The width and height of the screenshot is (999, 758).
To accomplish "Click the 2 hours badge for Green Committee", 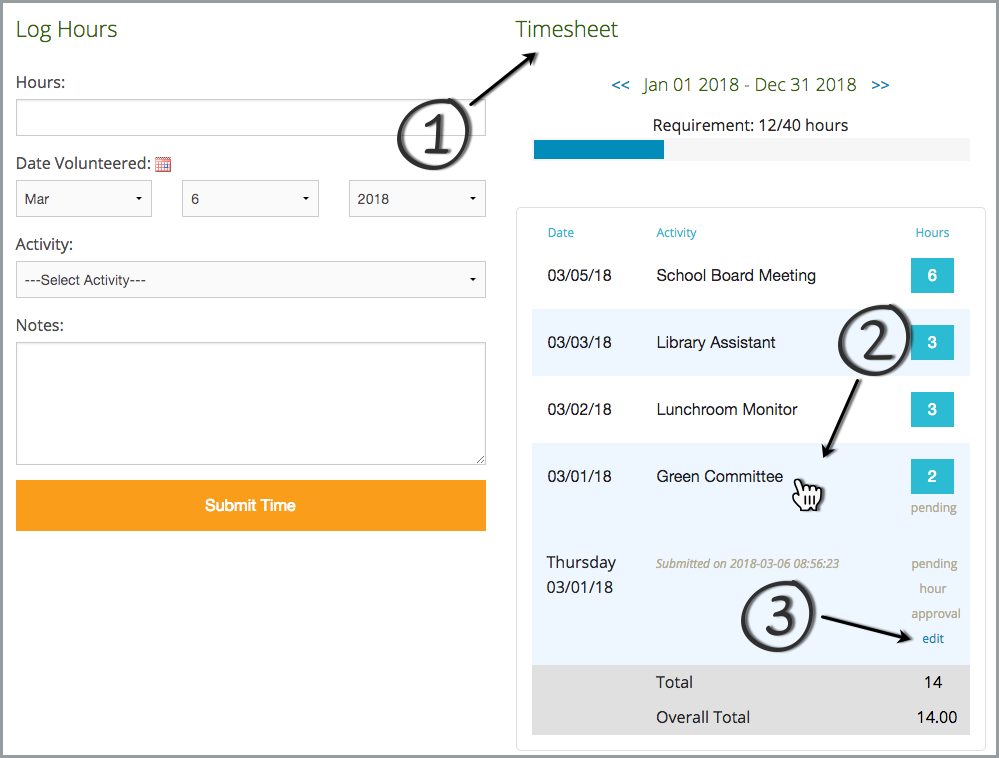I will 932,476.
